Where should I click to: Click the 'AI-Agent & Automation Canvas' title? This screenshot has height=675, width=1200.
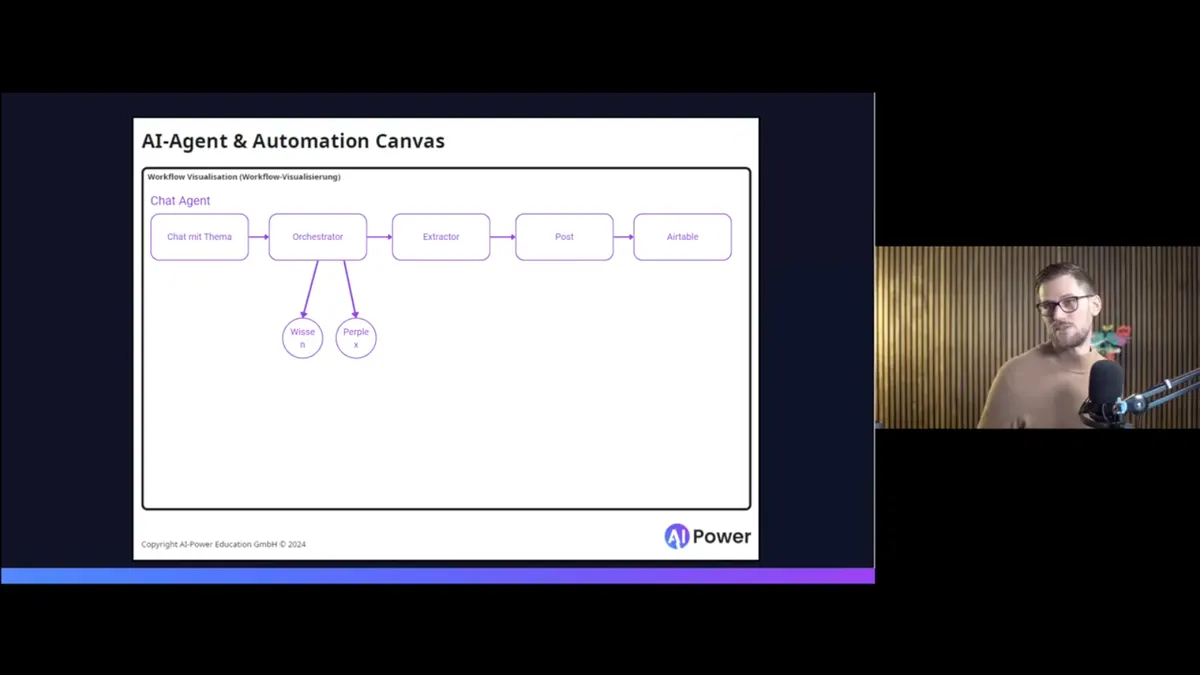click(293, 141)
